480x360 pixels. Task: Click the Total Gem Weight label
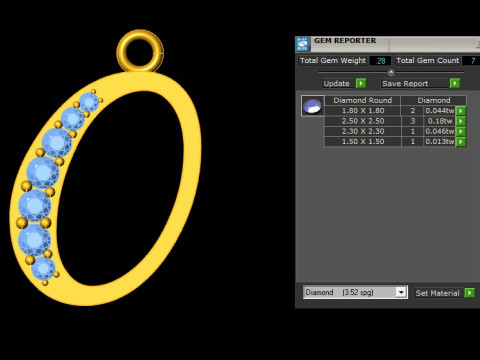pos(333,61)
